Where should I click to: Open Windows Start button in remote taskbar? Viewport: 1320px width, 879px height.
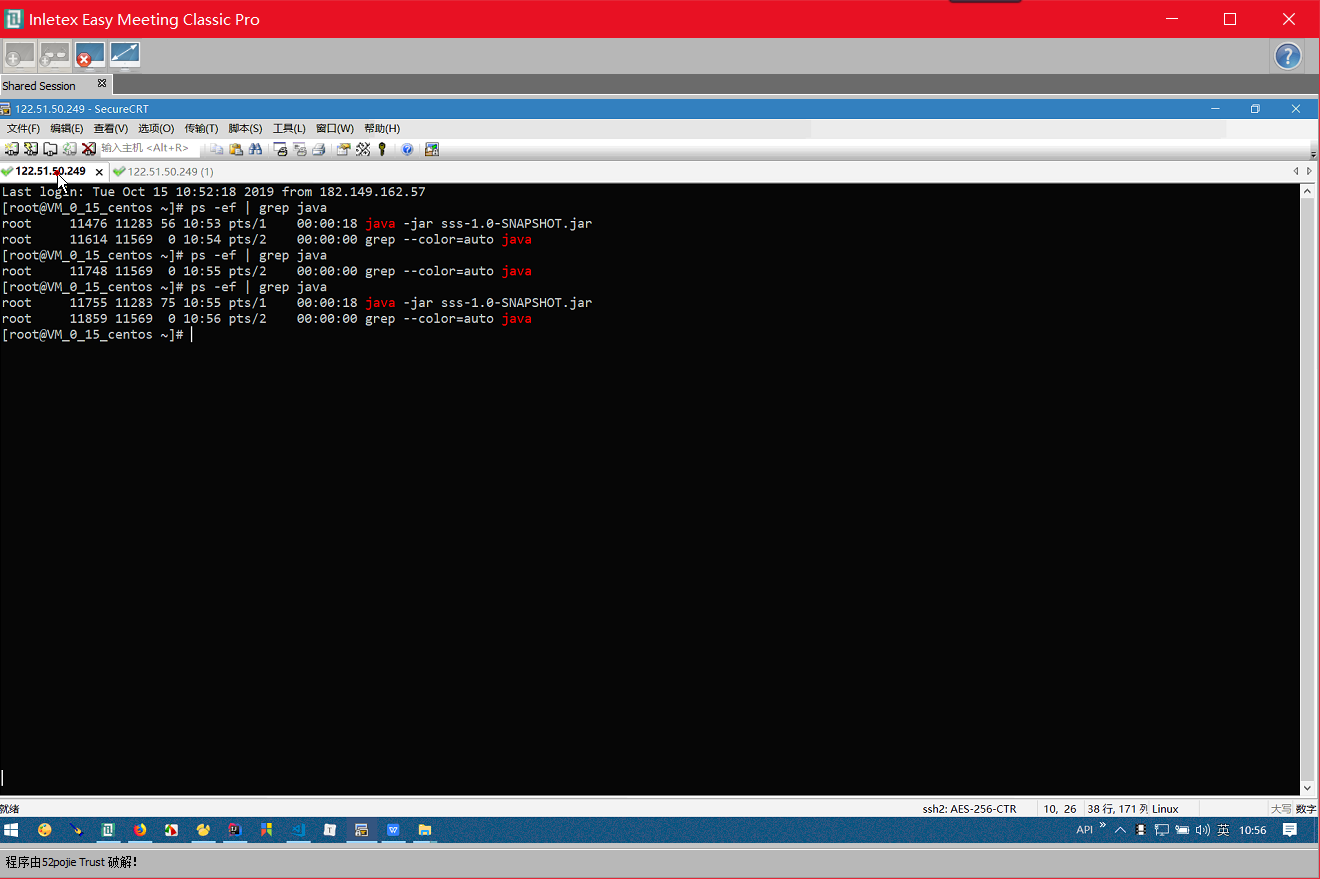(x=12, y=830)
